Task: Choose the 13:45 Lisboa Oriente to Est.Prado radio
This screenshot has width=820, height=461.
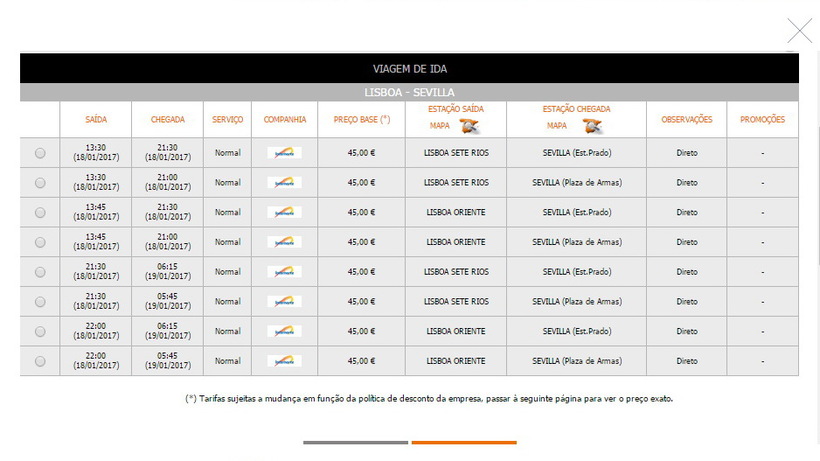Action: (x=40, y=213)
